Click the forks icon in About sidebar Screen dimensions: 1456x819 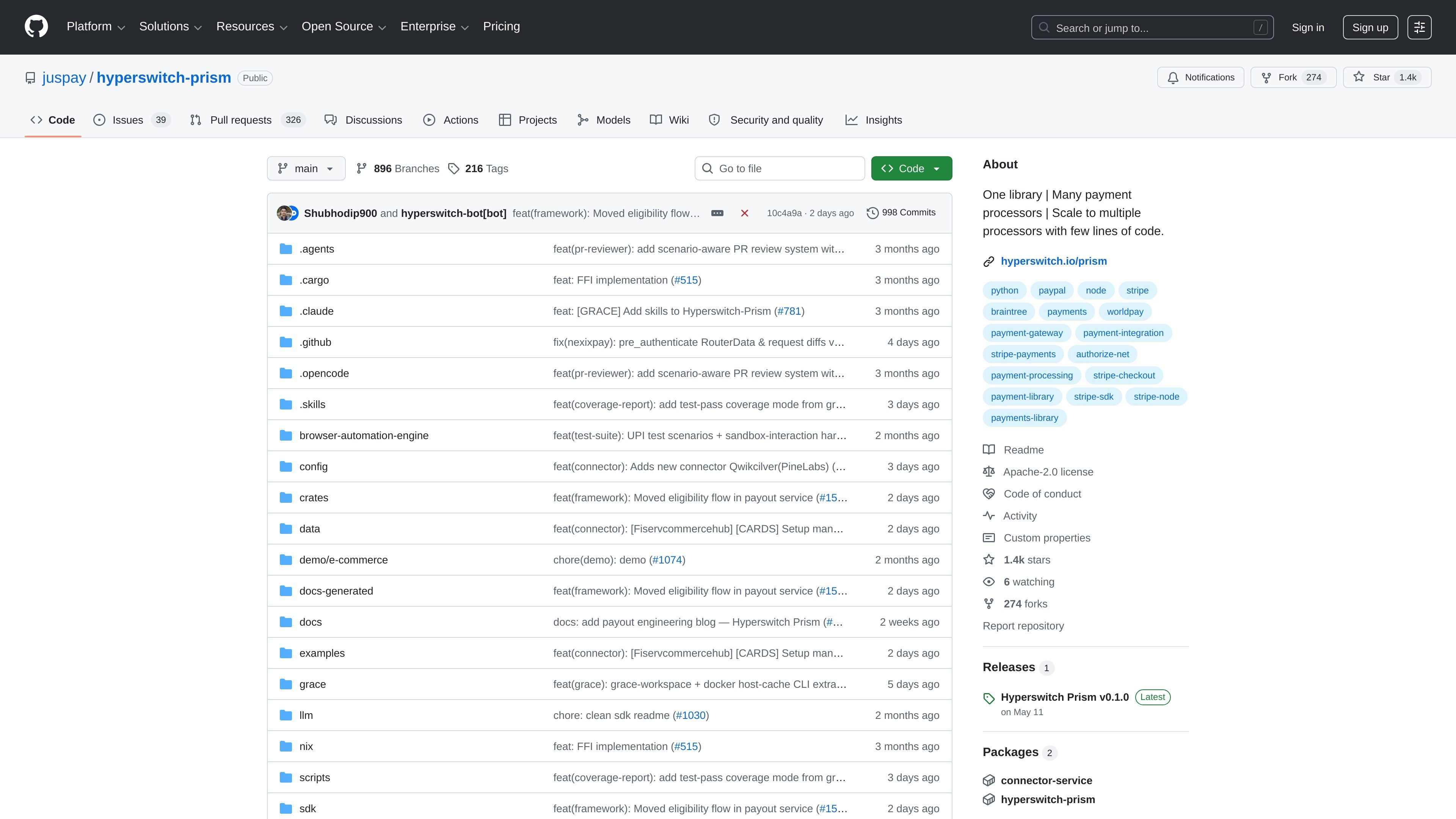tap(988, 604)
